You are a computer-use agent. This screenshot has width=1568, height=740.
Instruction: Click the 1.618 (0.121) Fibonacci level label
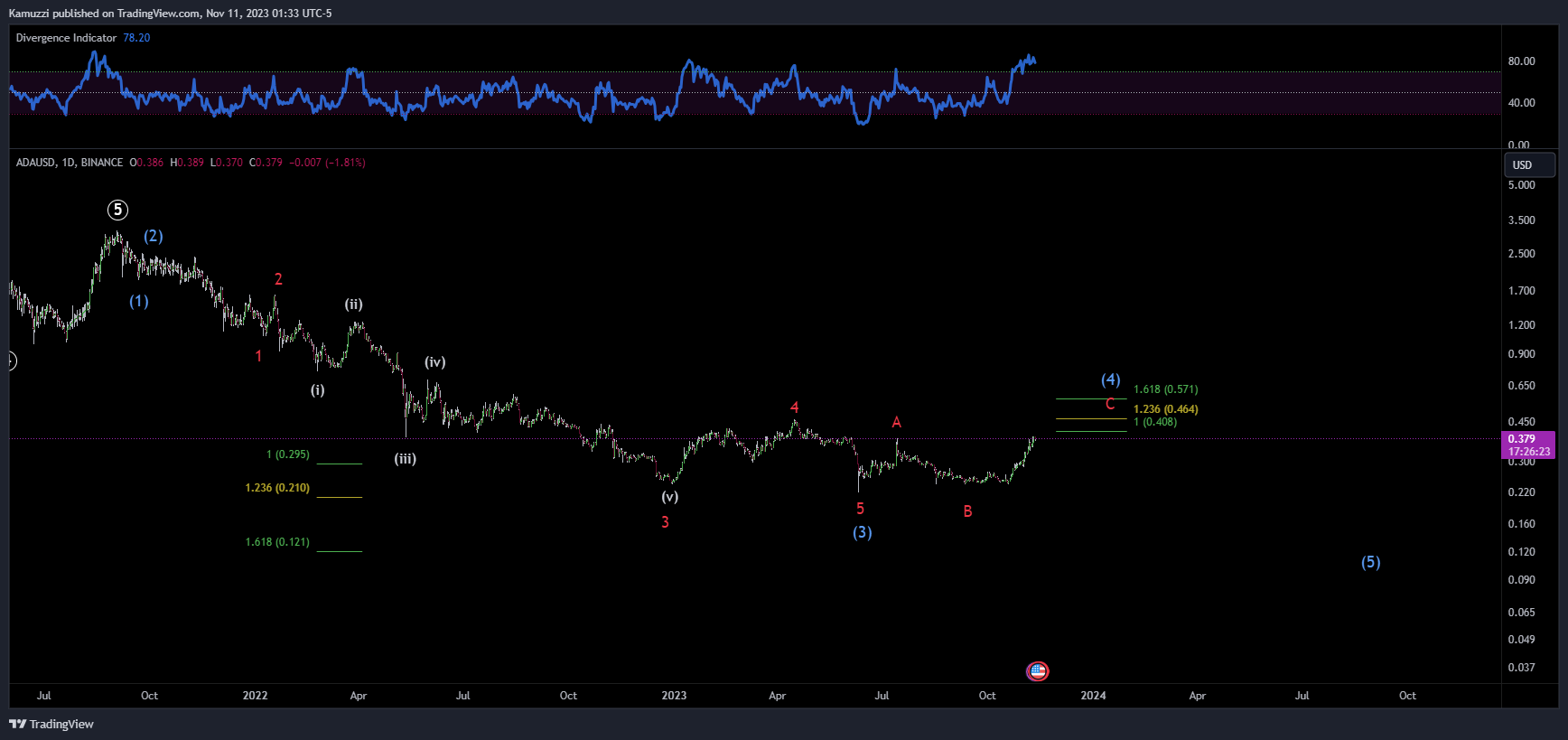coord(277,542)
